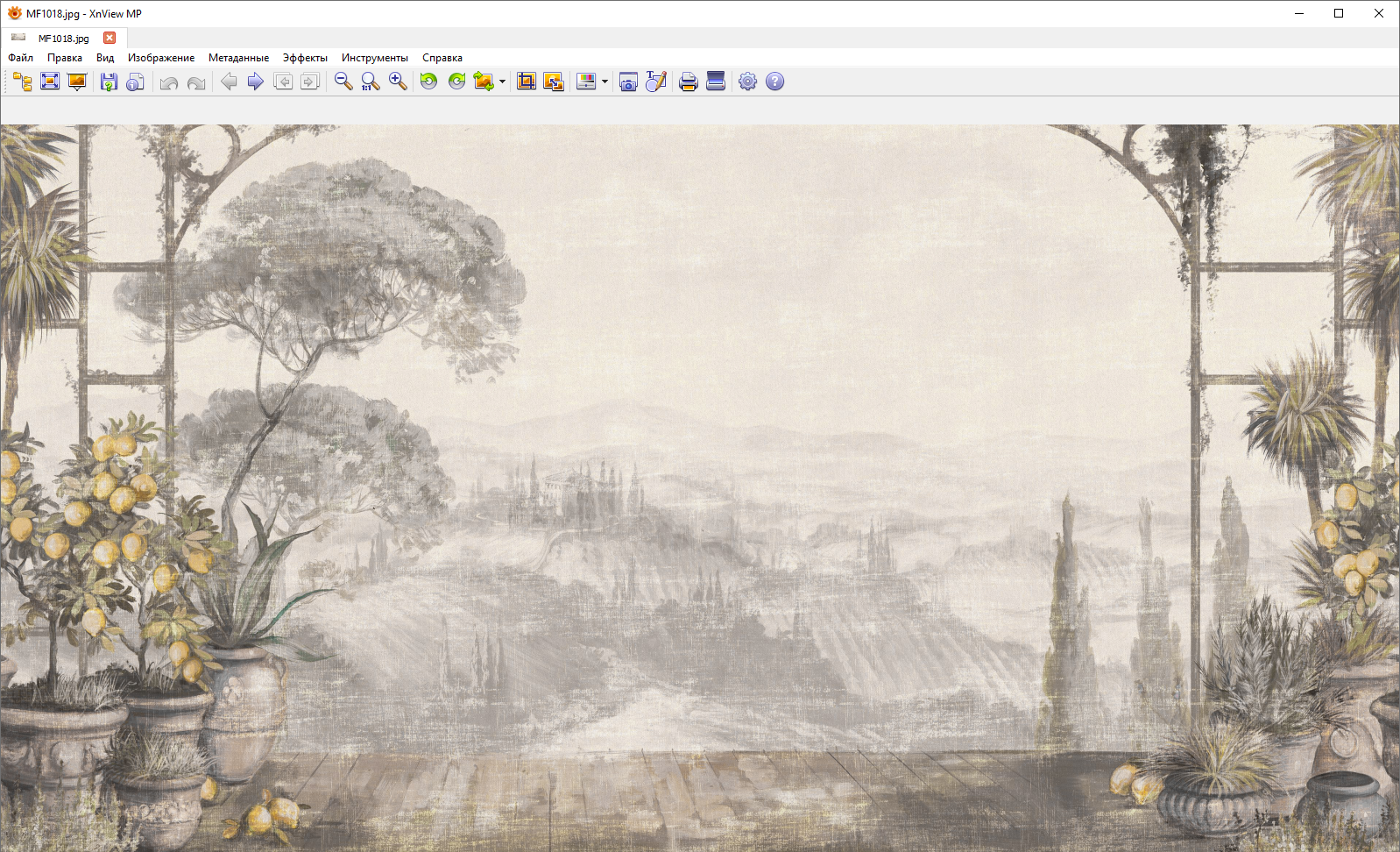This screenshot has height=852, width=1400.
Task: Zoom in with plus magnifier
Action: click(398, 82)
